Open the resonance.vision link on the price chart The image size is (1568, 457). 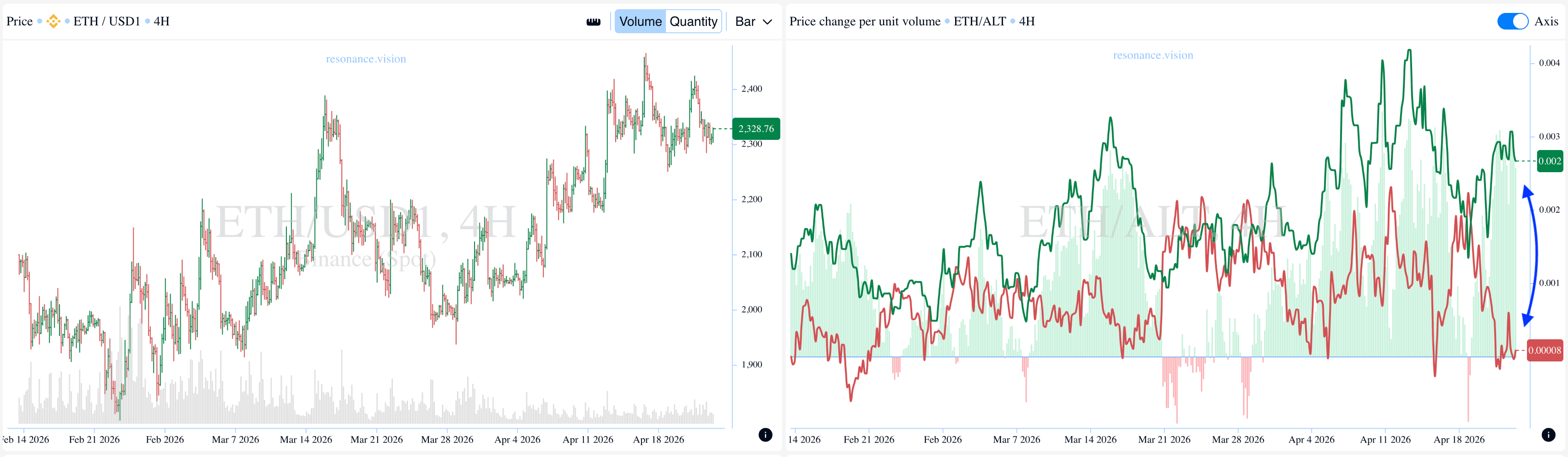click(x=366, y=59)
